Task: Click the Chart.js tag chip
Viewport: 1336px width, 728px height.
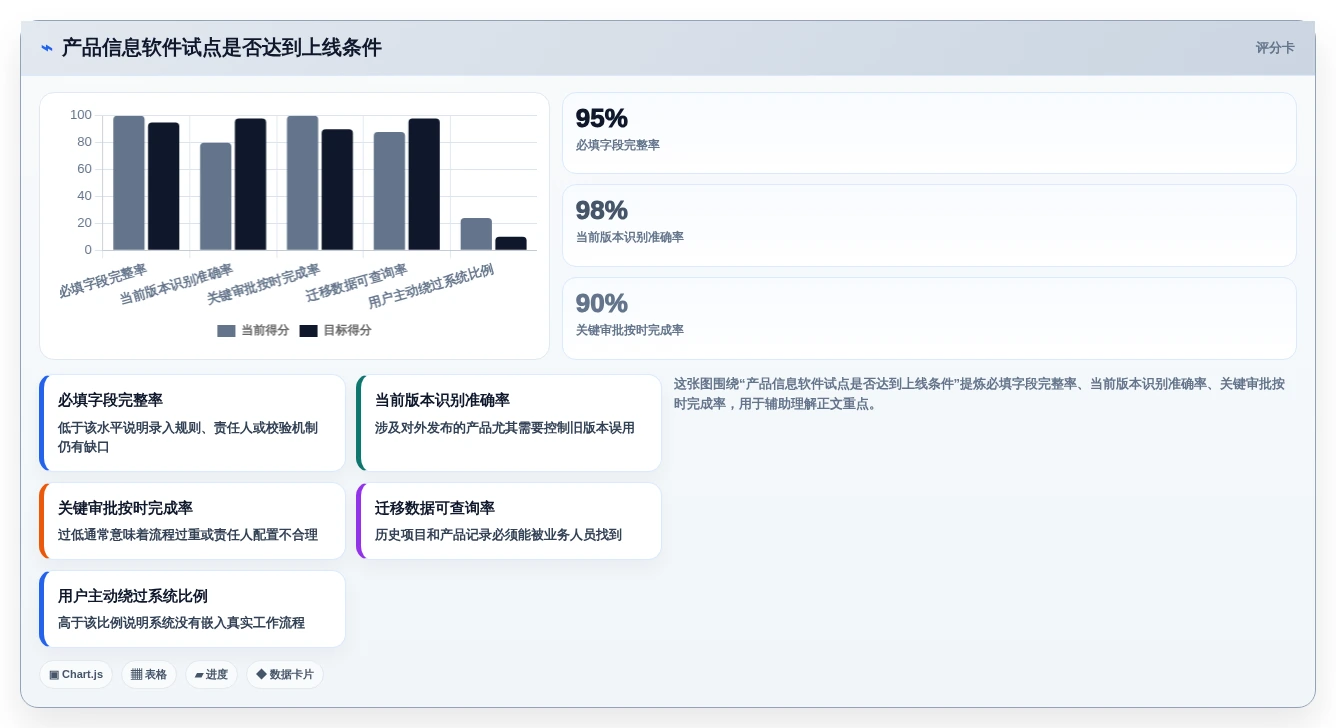Action: point(76,675)
